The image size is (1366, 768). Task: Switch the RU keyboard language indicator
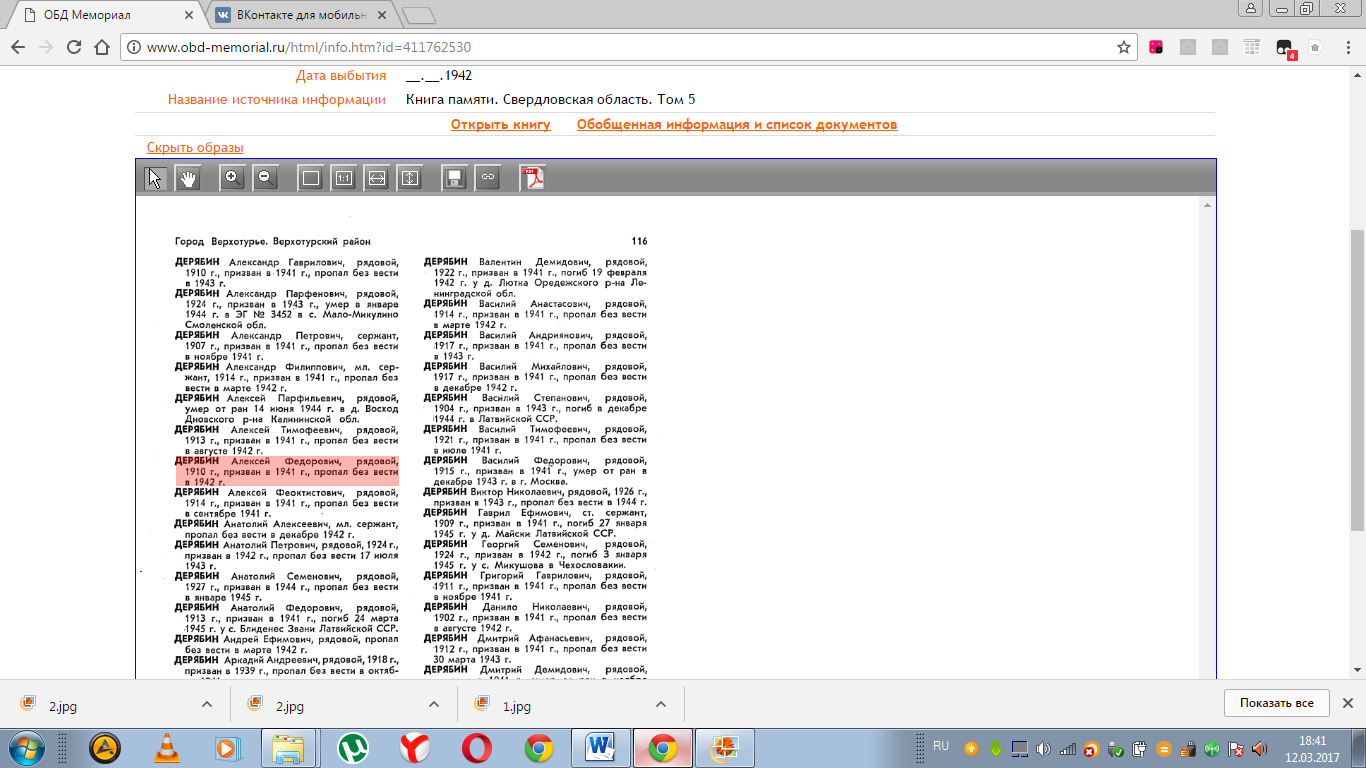[x=940, y=746]
